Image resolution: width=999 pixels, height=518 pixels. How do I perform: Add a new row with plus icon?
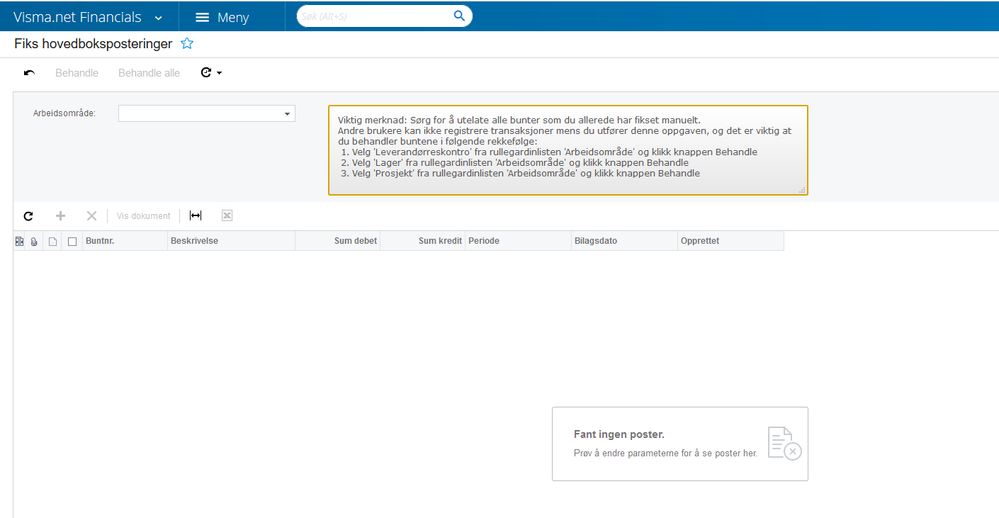pos(61,216)
